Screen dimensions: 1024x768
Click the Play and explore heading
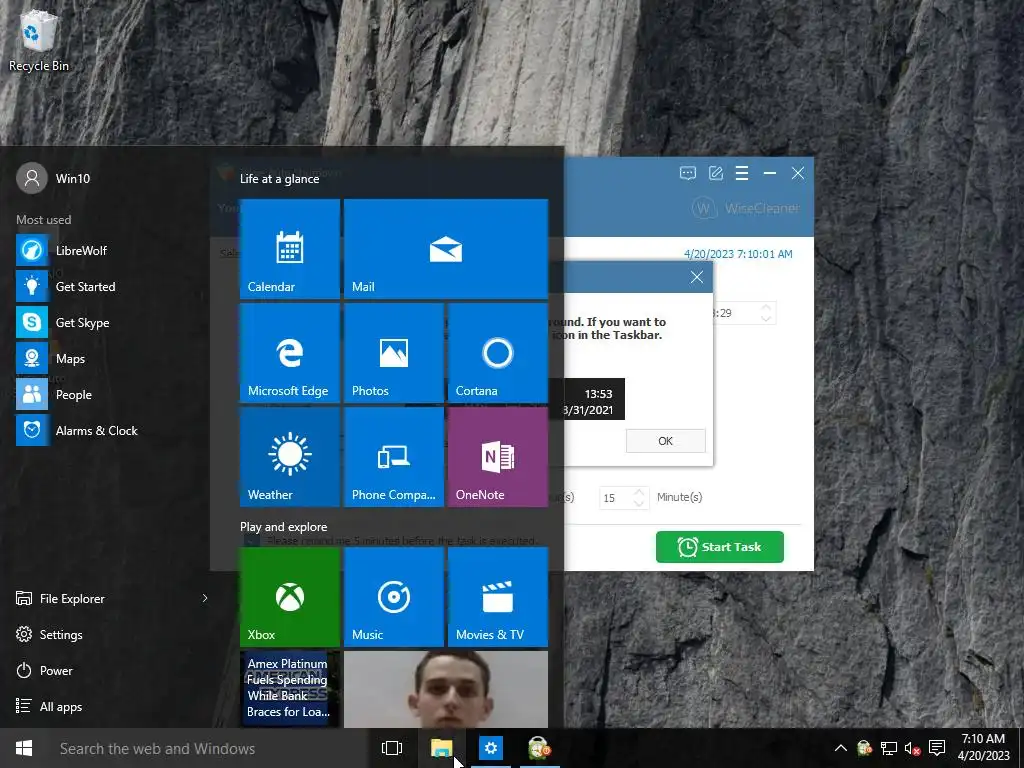click(x=283, y=526)
